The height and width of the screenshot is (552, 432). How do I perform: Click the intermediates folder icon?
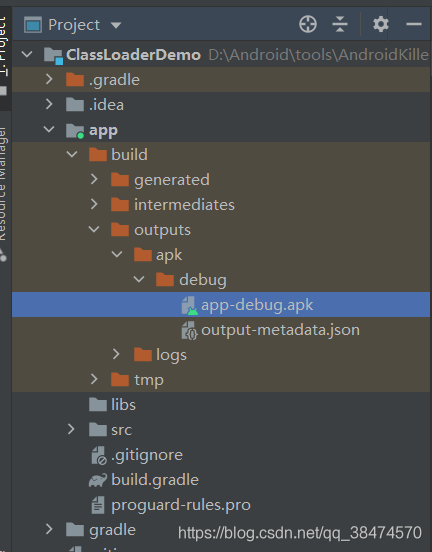point(120,205)
